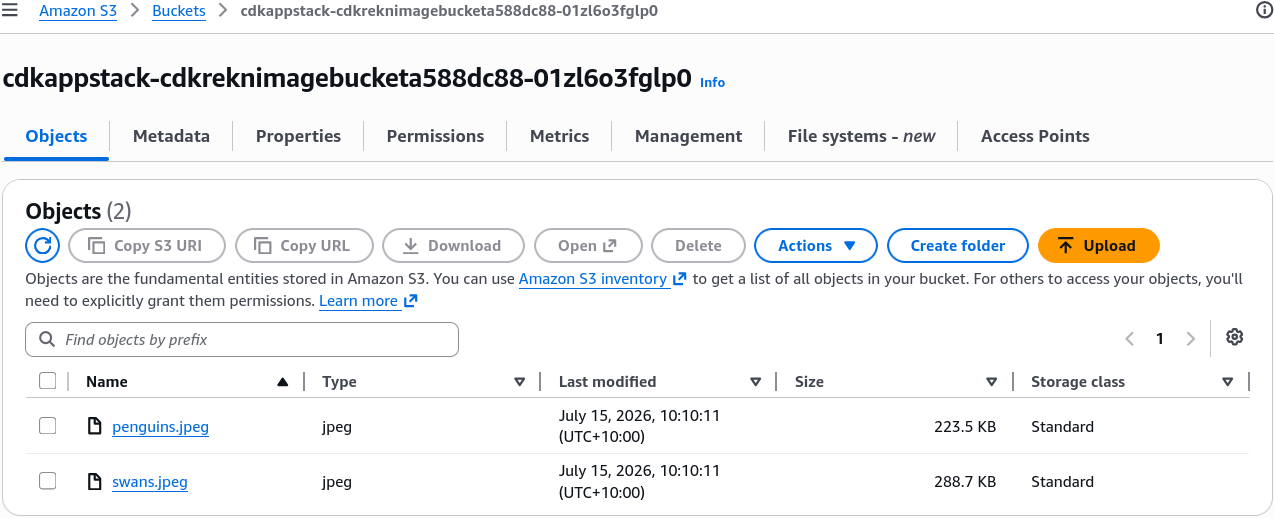
Task: Click the Standard storage class for swans.jpeg
Action: 1062,482
